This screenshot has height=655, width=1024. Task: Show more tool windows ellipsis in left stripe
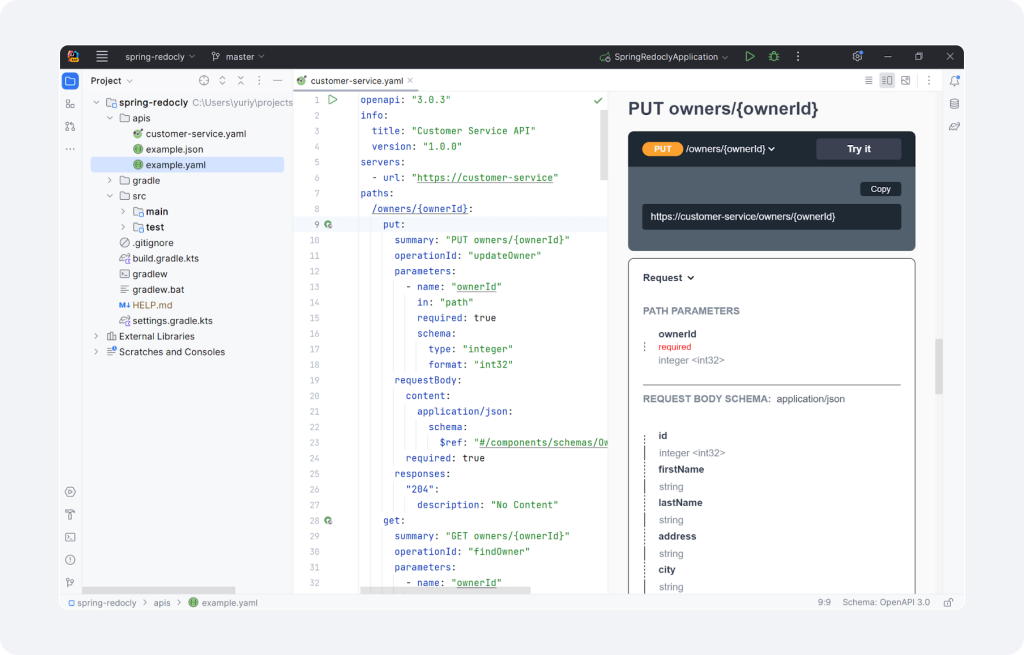pos(71,149)
